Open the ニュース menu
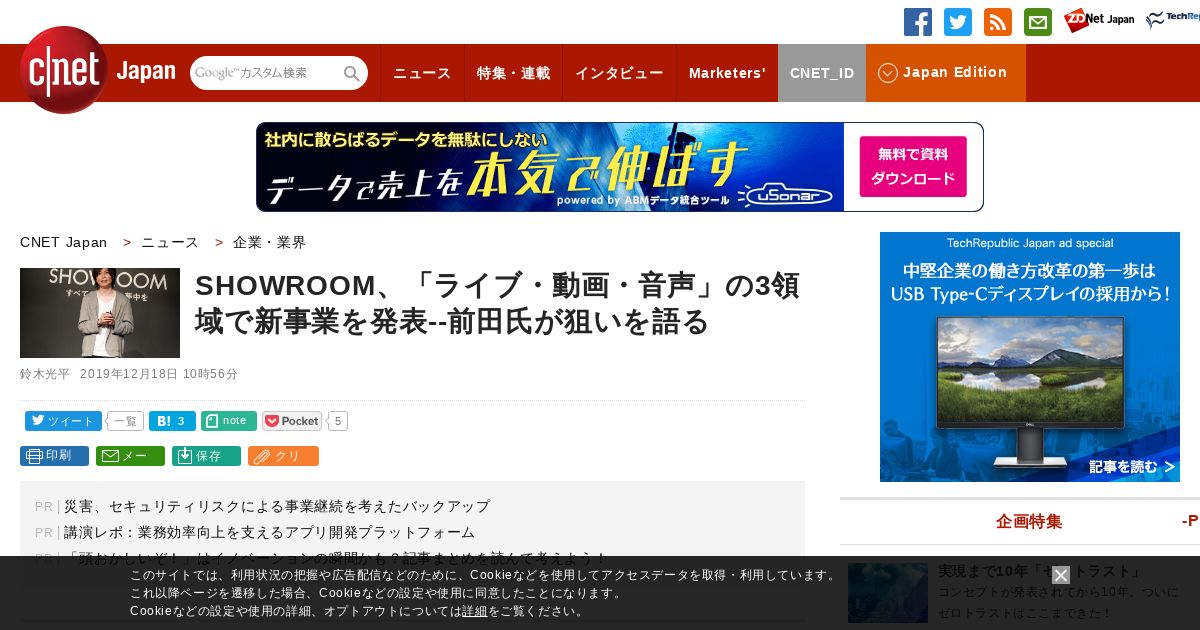This screenshot has width=1200, height=630. click(422, 73)
